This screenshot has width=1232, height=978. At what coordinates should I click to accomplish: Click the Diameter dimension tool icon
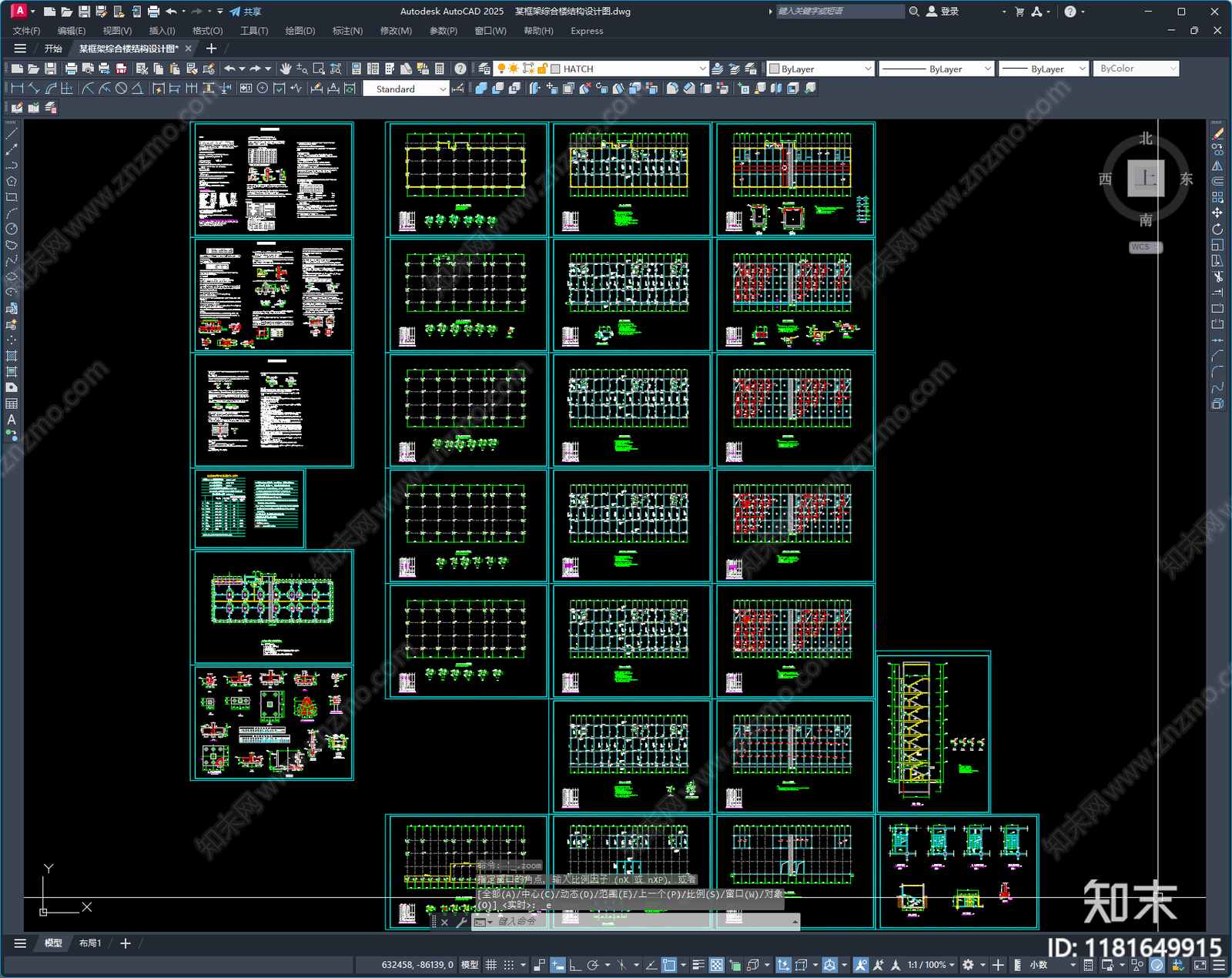point(121,89)
